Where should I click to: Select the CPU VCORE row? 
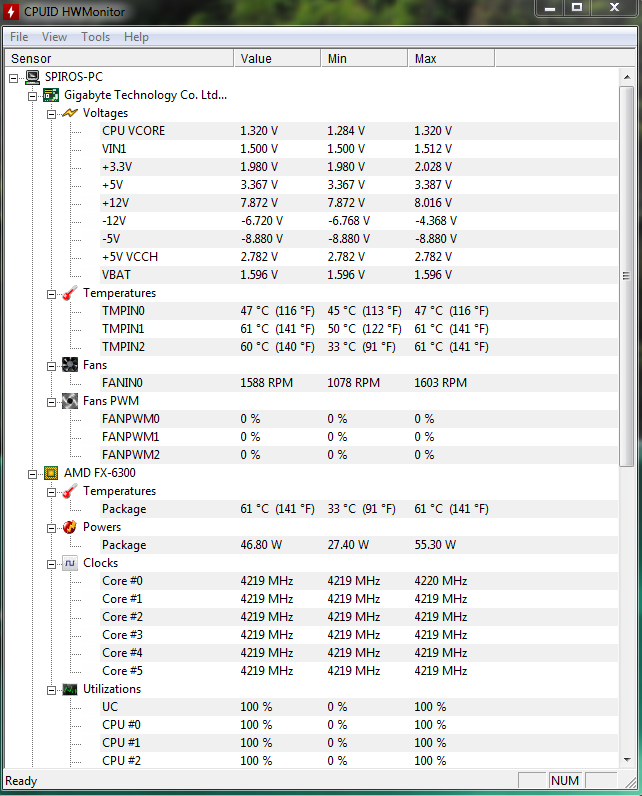359,131
